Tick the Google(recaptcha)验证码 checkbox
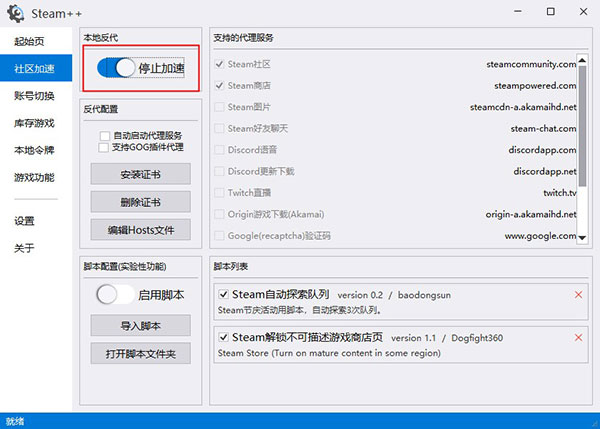 pyautogui.click(x=219, y=235)
